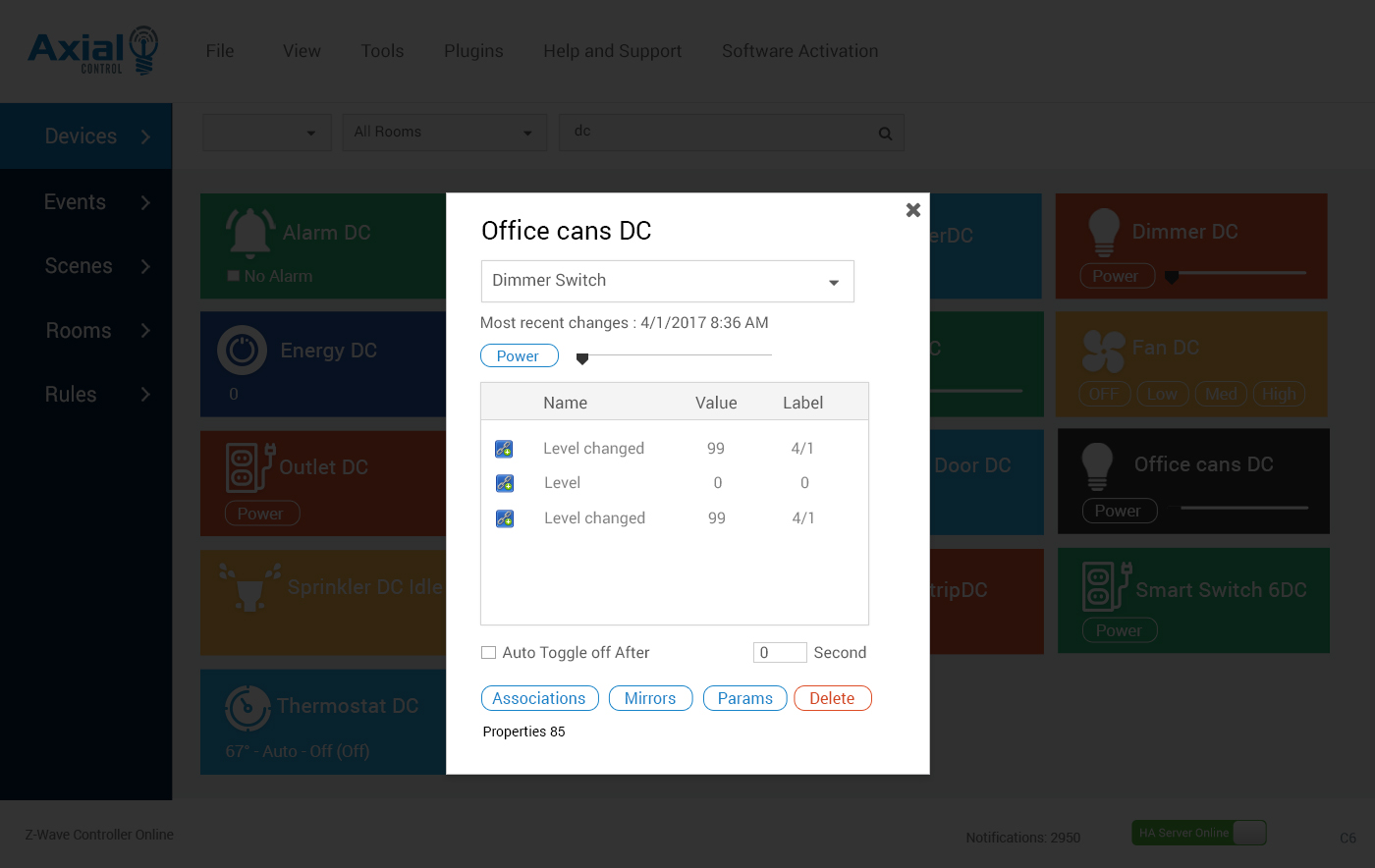Click the first Level changed row icon

coord(504,449)
